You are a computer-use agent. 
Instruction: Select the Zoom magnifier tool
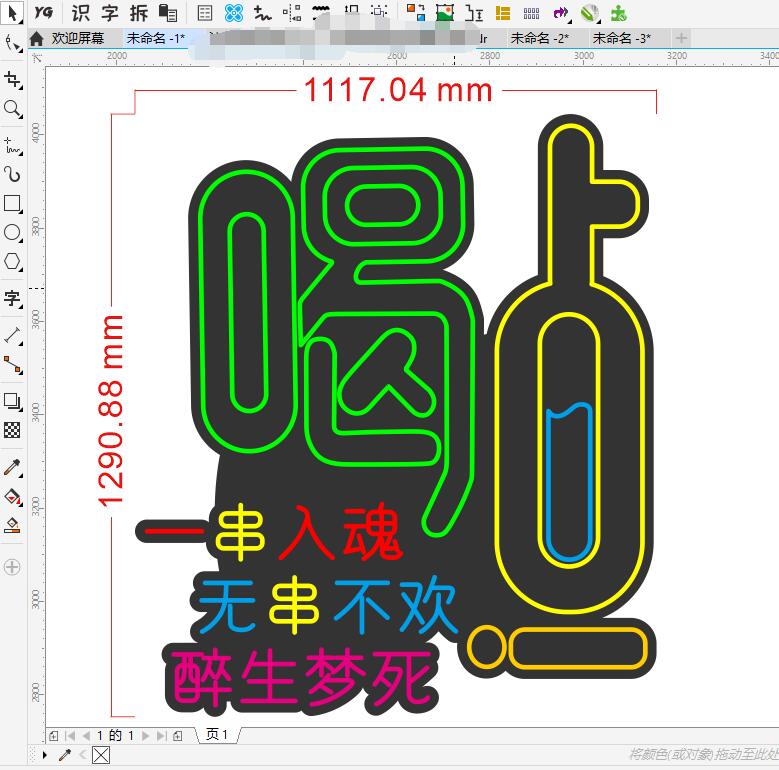12,109
